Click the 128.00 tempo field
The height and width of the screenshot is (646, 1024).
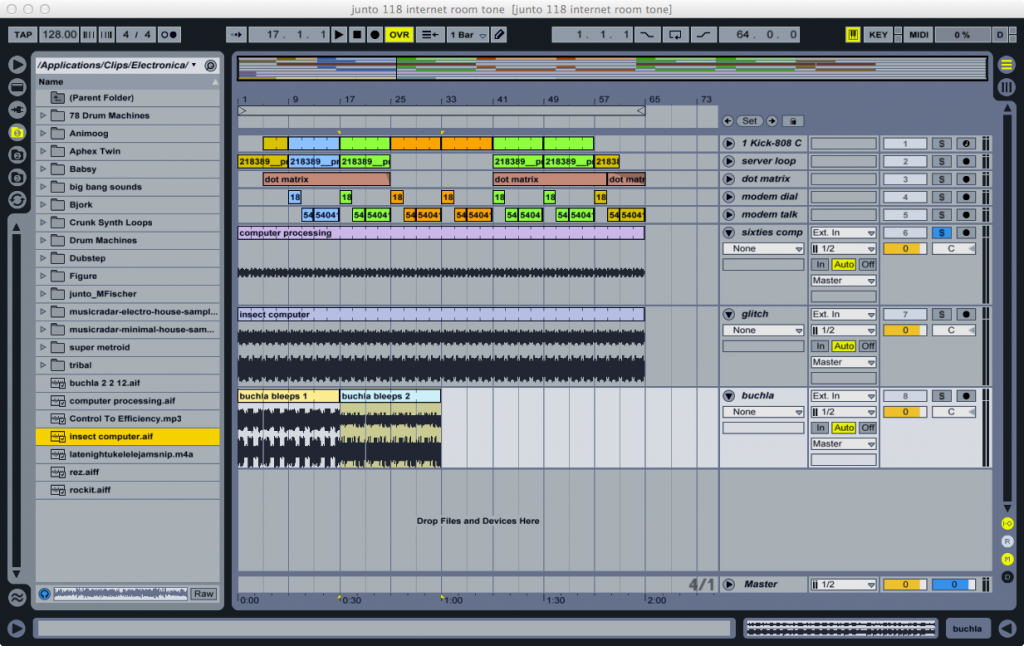59,35
